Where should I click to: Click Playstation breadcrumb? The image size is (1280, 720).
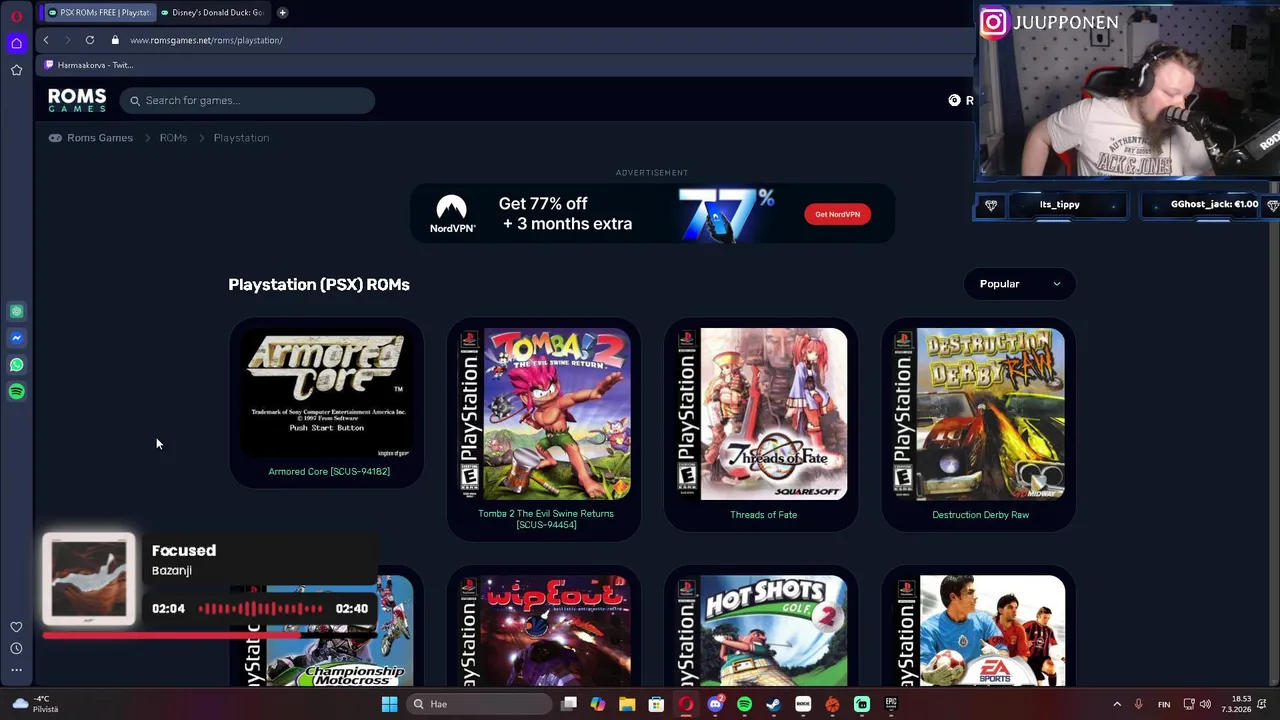tap(241, 138)
